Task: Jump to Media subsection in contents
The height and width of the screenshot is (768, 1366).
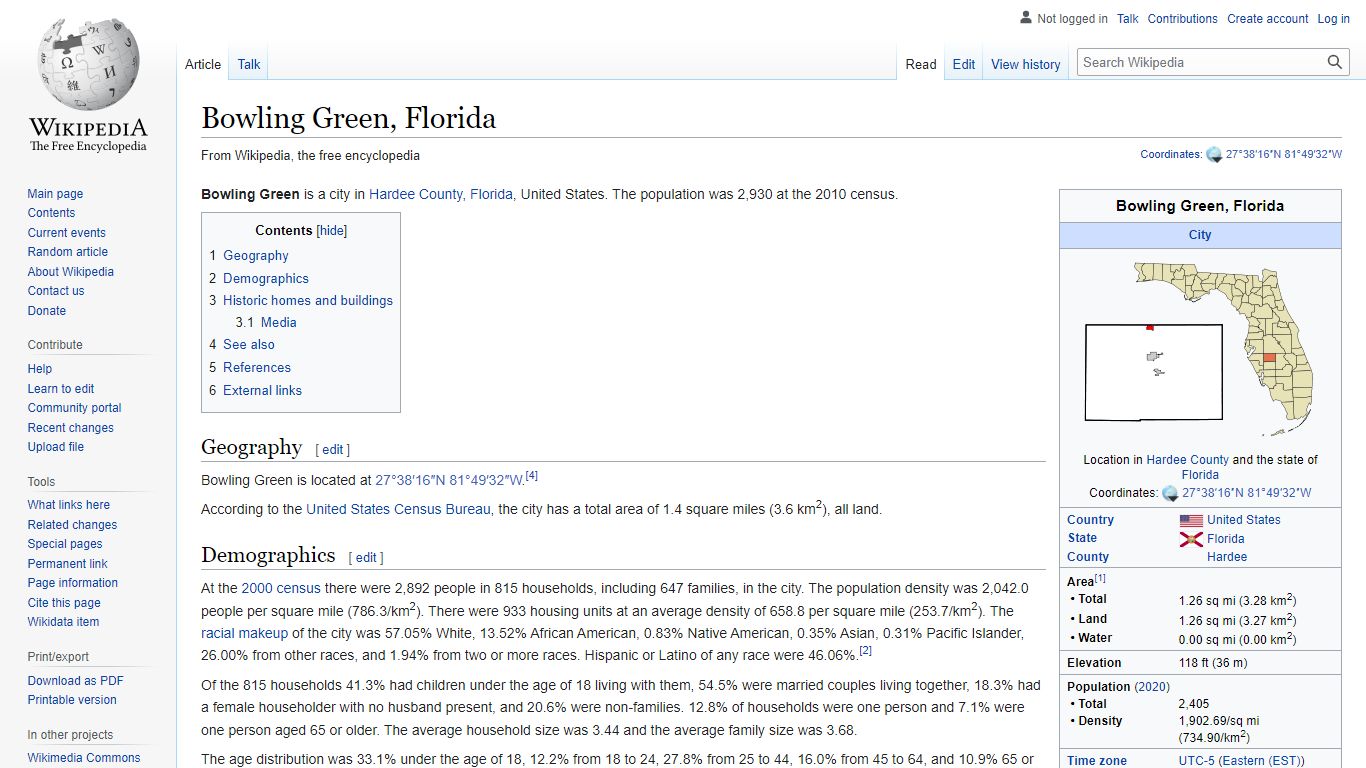Action: pos(279,323)
